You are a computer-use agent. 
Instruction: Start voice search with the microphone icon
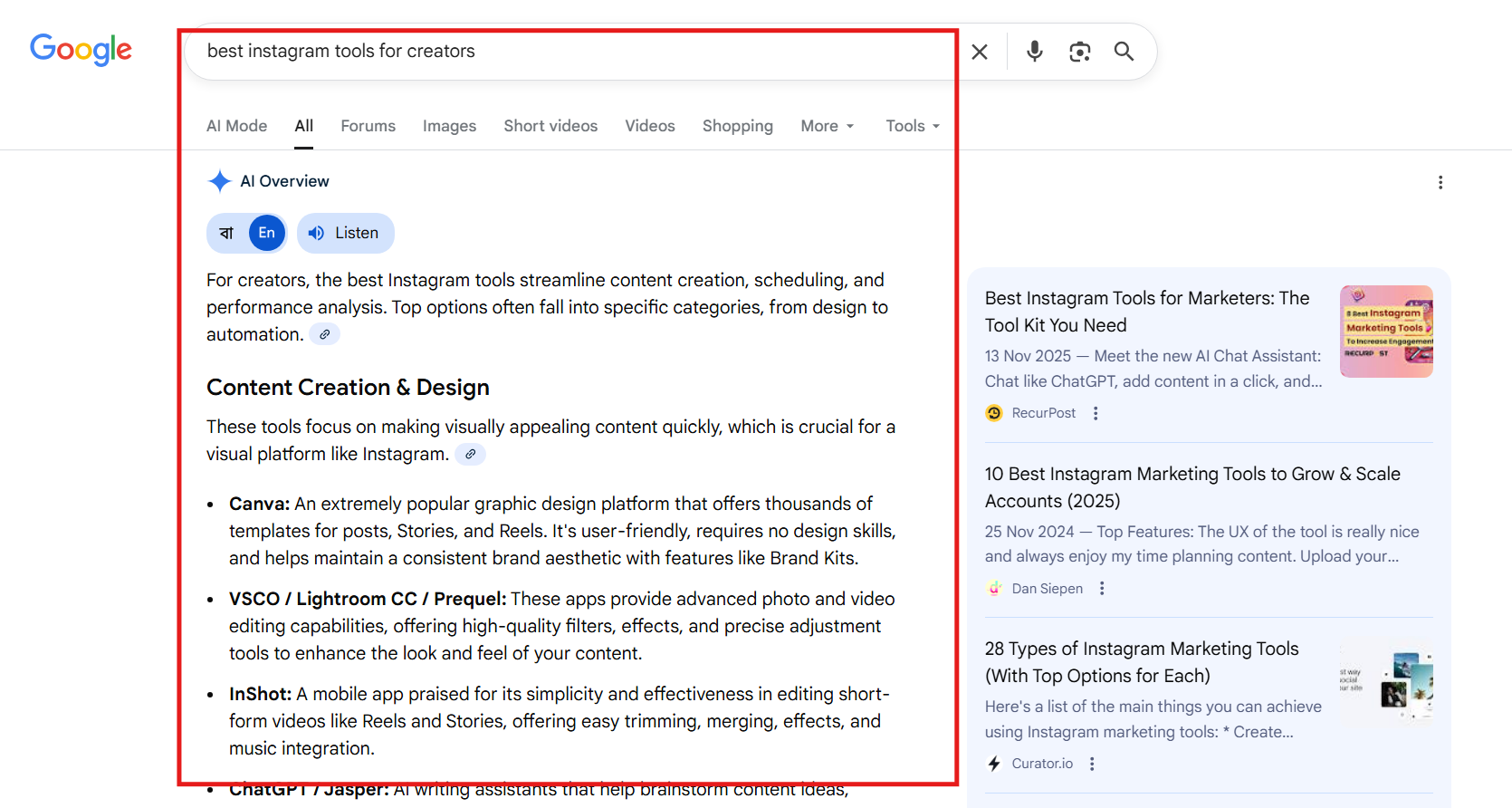(x=1034, y=52)
